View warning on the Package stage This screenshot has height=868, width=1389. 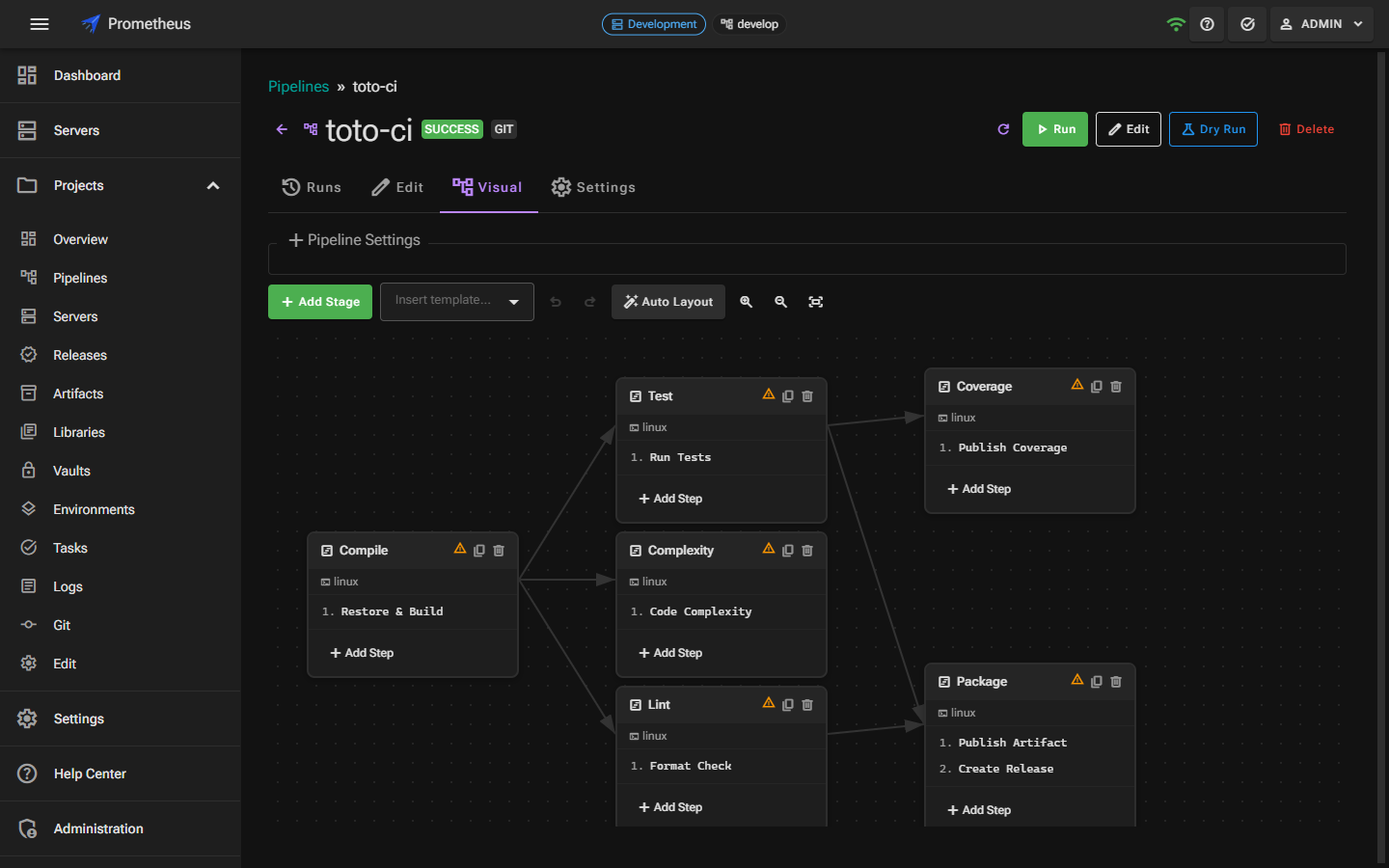tap(1077, 680)
